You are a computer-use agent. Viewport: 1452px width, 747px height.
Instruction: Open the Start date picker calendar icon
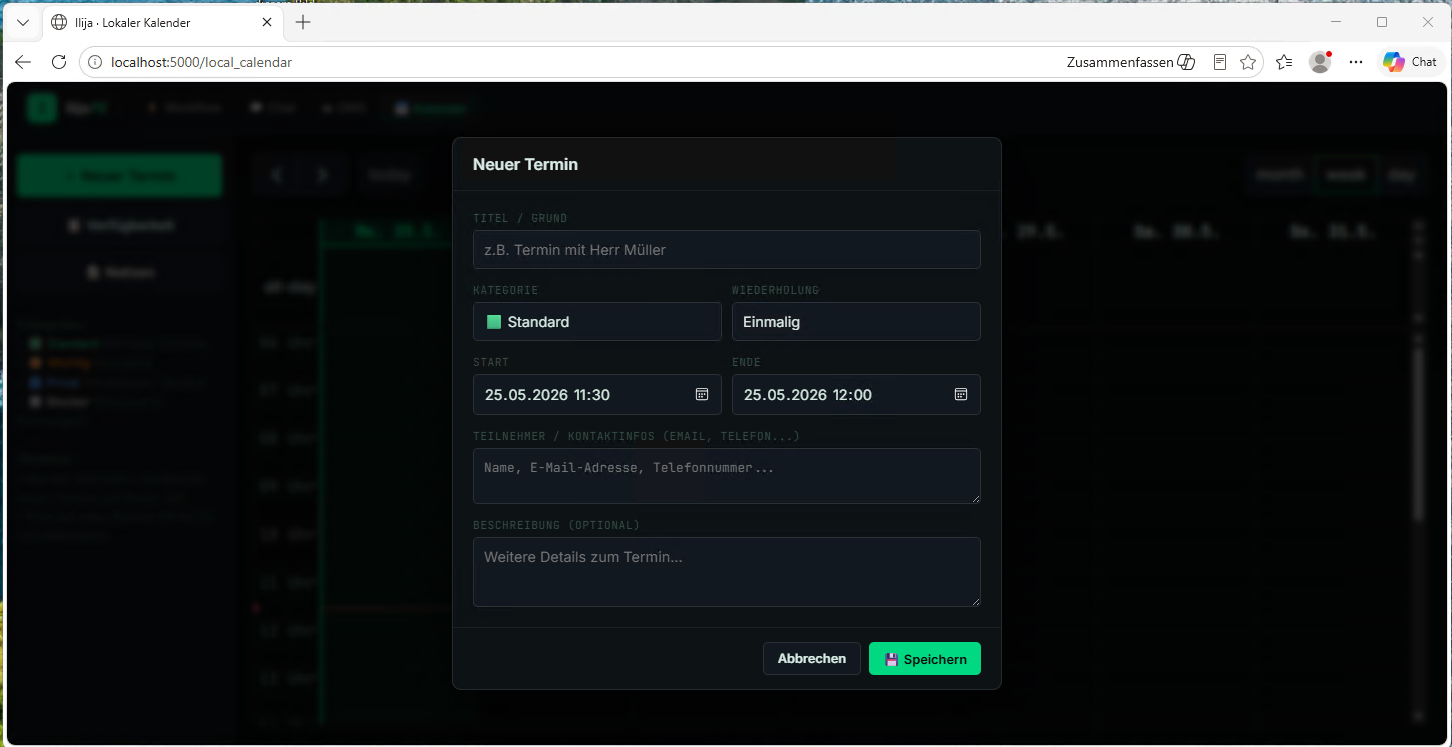click(x=702, y=395)
